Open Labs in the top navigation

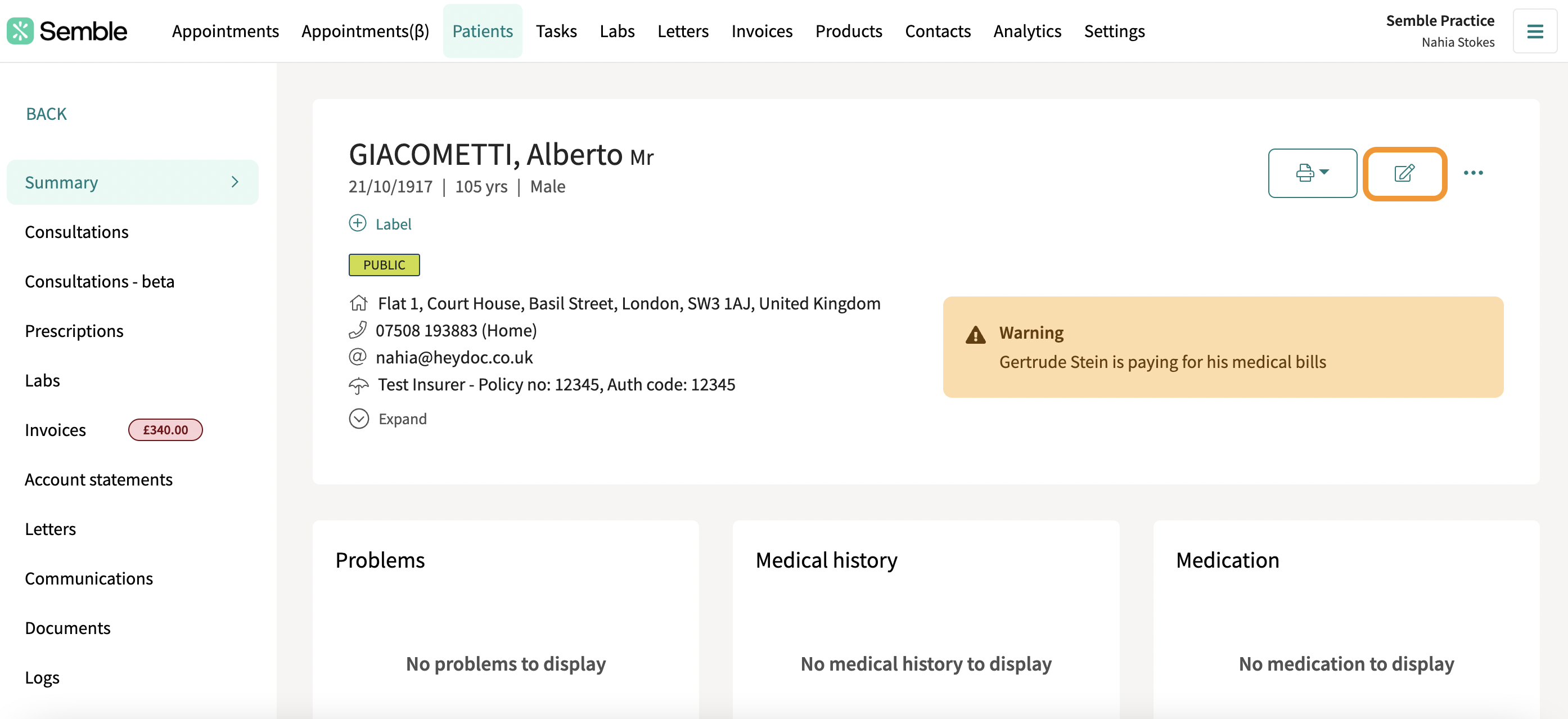tap(616, 31)
